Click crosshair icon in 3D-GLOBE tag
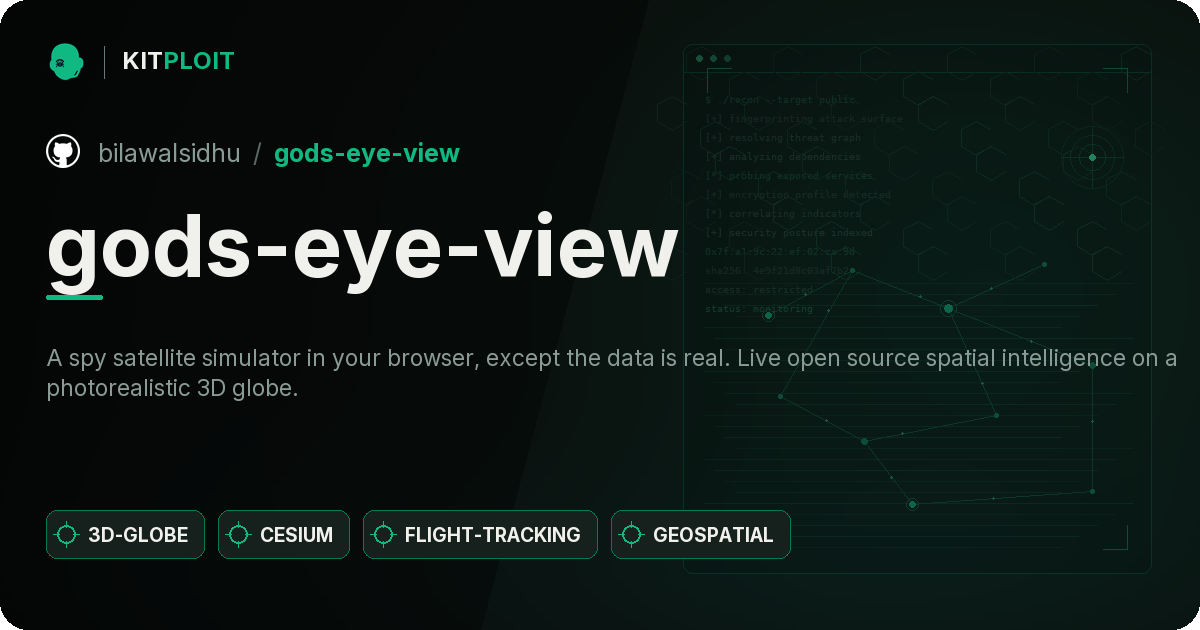Screen dimensions: 1200x630 (x=67, y=535)
